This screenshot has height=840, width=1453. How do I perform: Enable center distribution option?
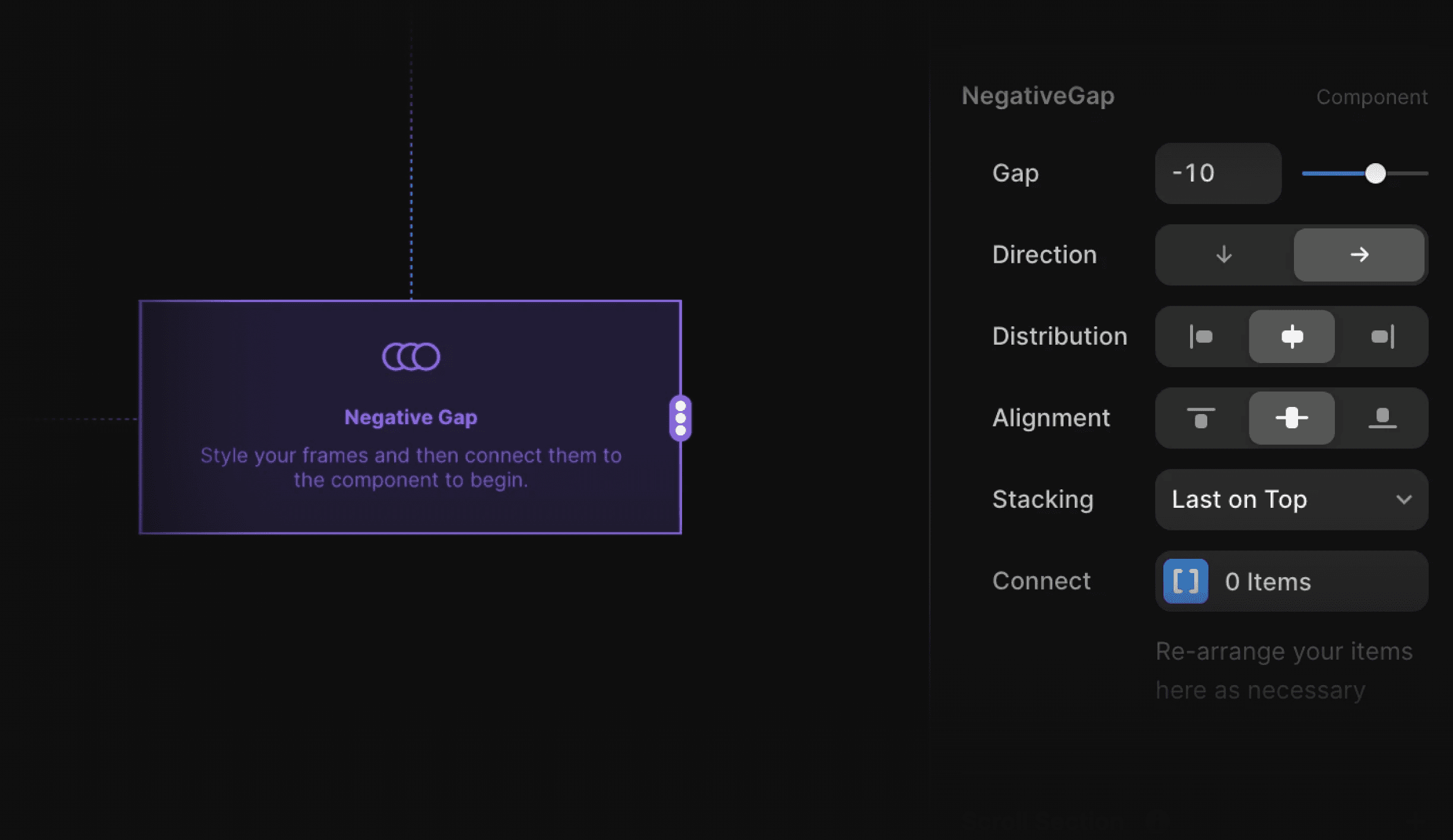pyautogui.click(x=1292, y=336)
